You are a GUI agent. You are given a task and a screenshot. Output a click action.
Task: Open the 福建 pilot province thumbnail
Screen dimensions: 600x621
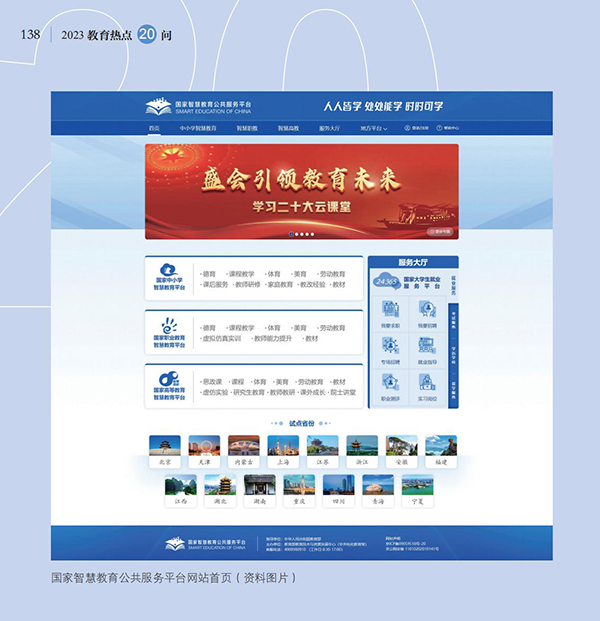point(441,451)
